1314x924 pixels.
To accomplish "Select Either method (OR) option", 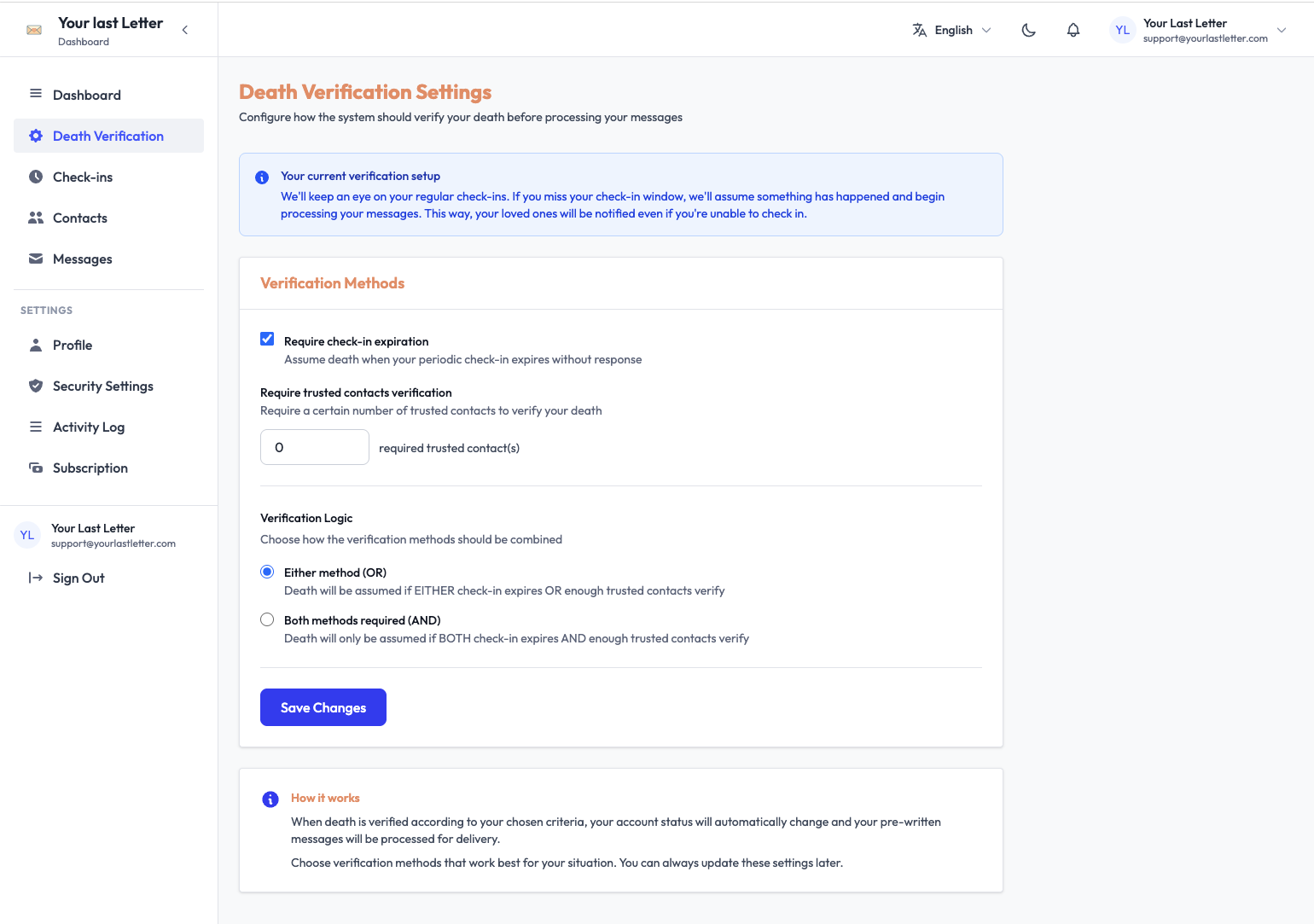I will (267, 572).
